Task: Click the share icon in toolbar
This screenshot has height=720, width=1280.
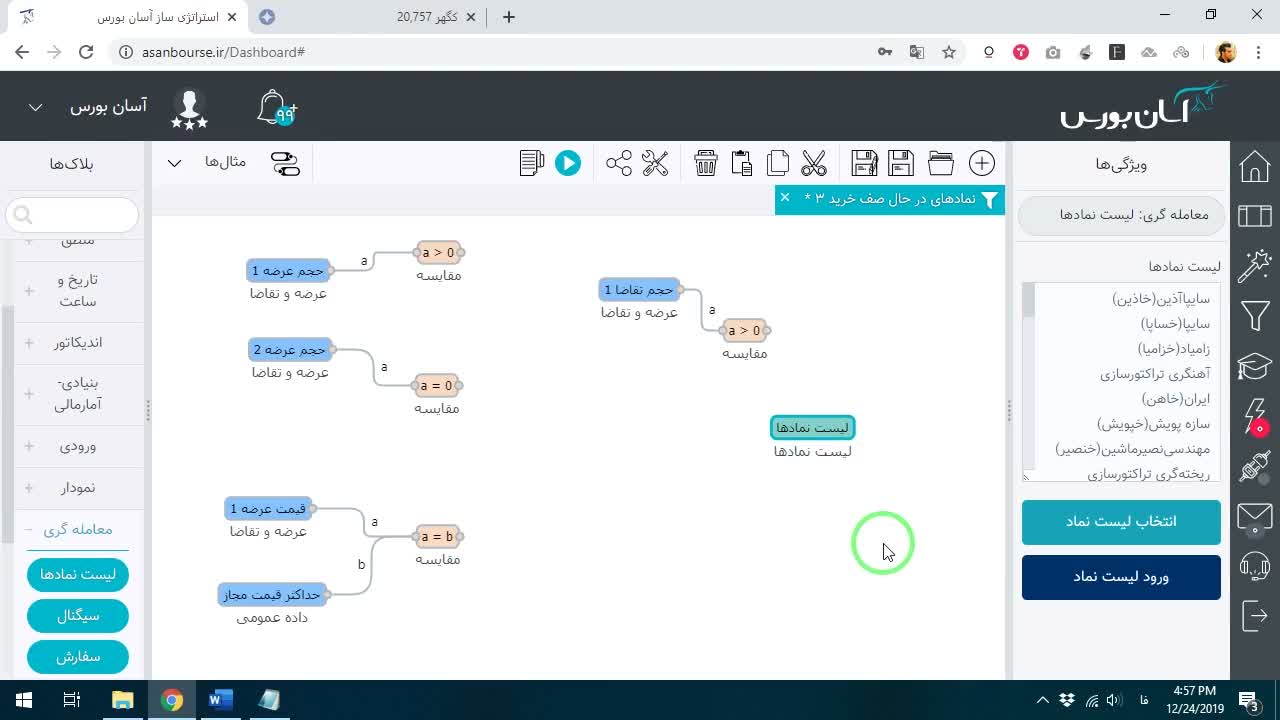Action: pos(619,163)
